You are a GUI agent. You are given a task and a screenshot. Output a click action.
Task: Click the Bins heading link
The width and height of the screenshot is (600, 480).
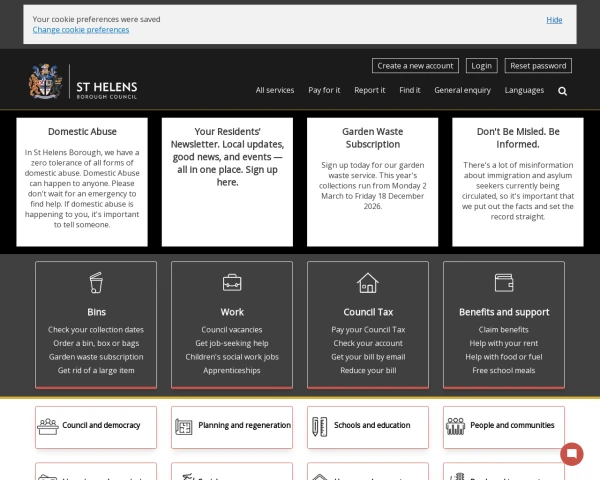[x=96, y=312]
